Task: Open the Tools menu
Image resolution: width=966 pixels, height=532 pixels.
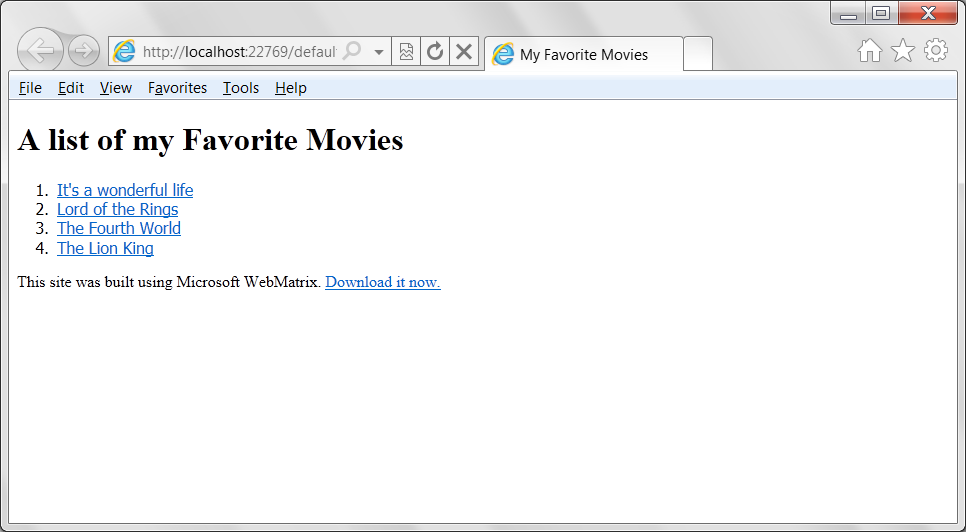Action: [241, 88]
